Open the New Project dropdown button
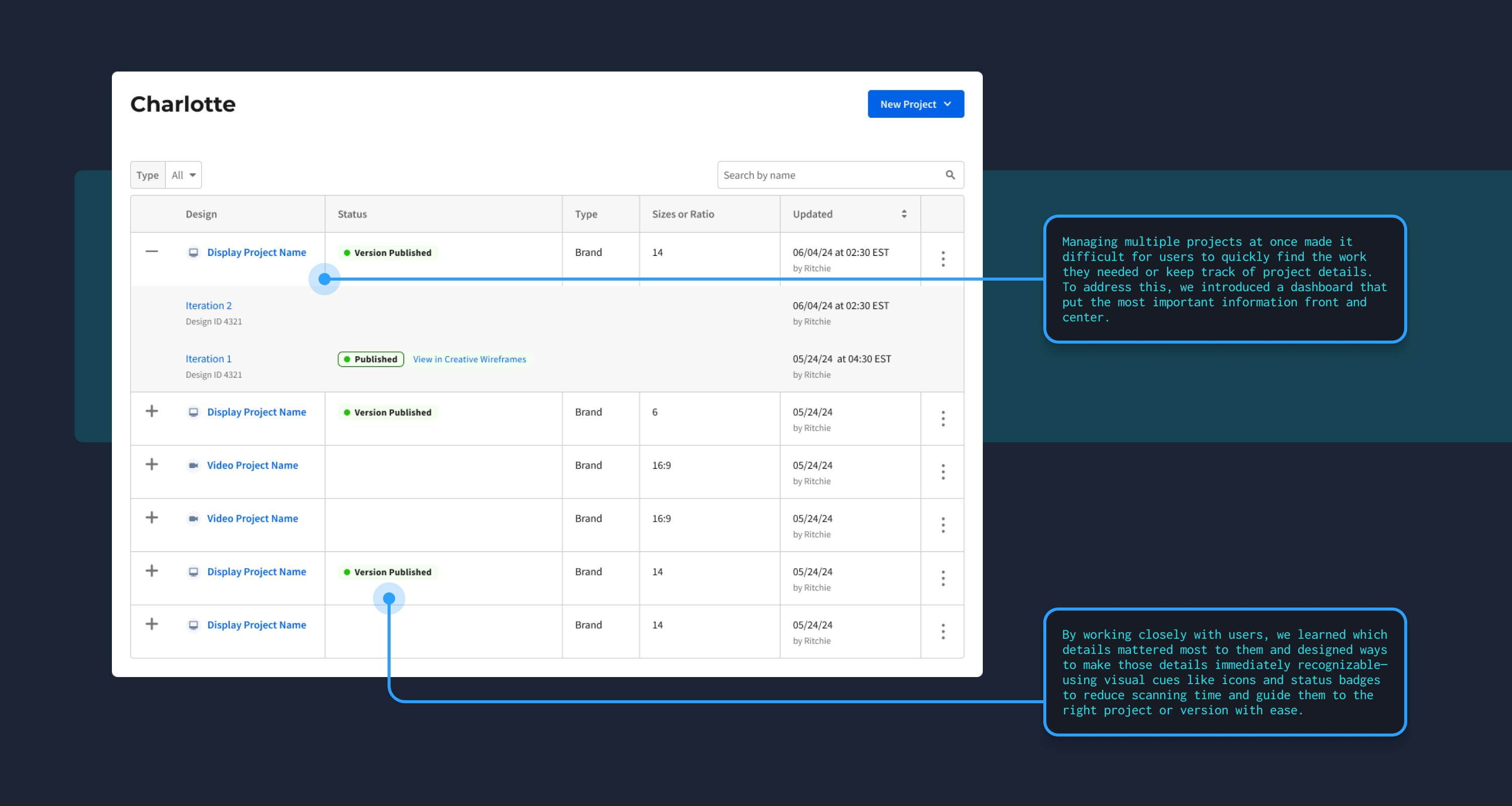Viewport: 1512px width, 806px height. pos(915,104)
